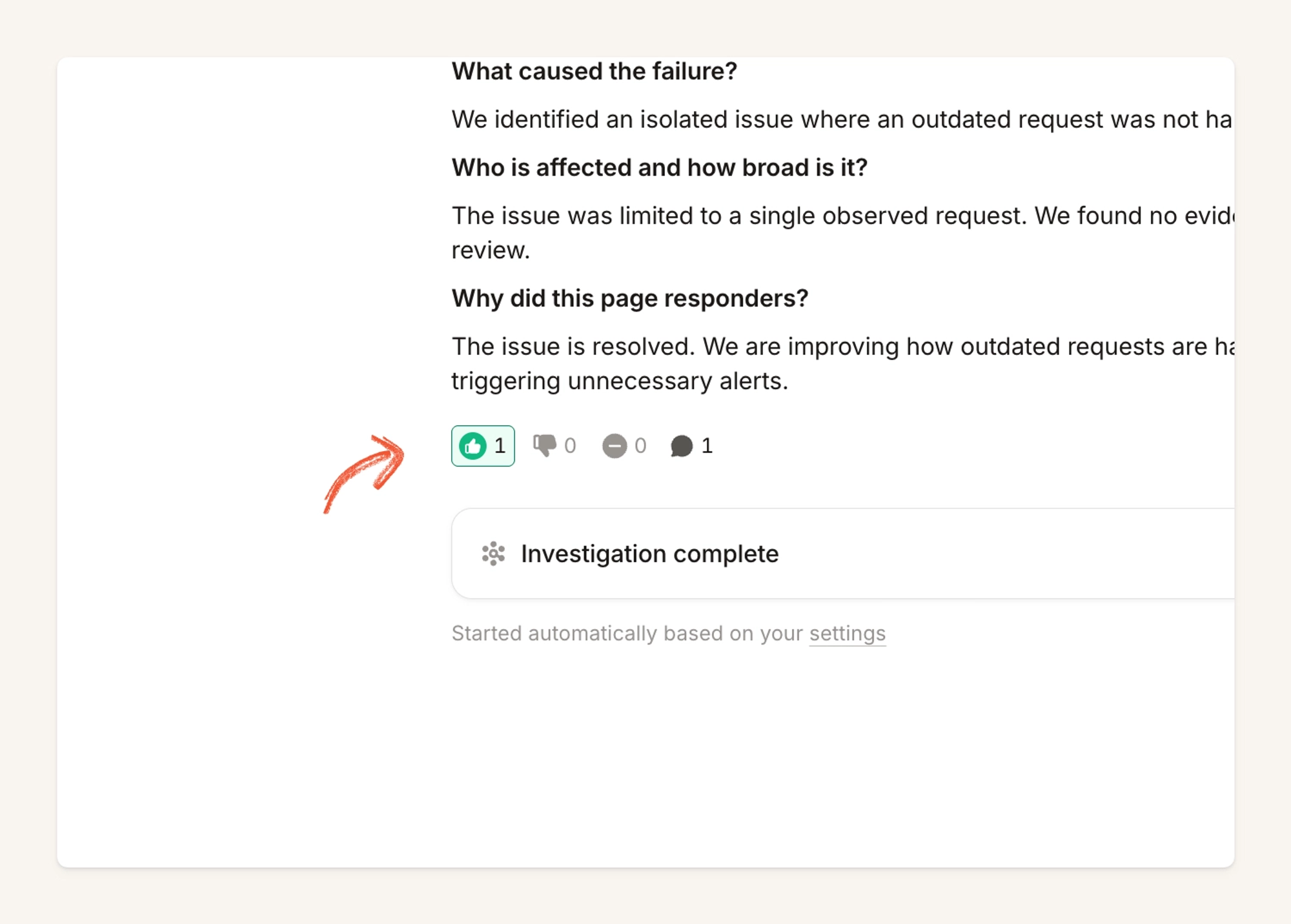Click the neutral reaction count of 0
The image size is (1291, 924).
click(640, 446)
